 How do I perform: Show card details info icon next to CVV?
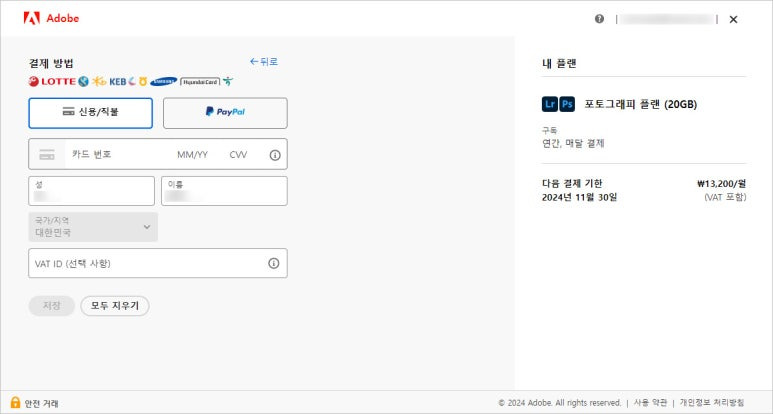(x=275, y=155)
